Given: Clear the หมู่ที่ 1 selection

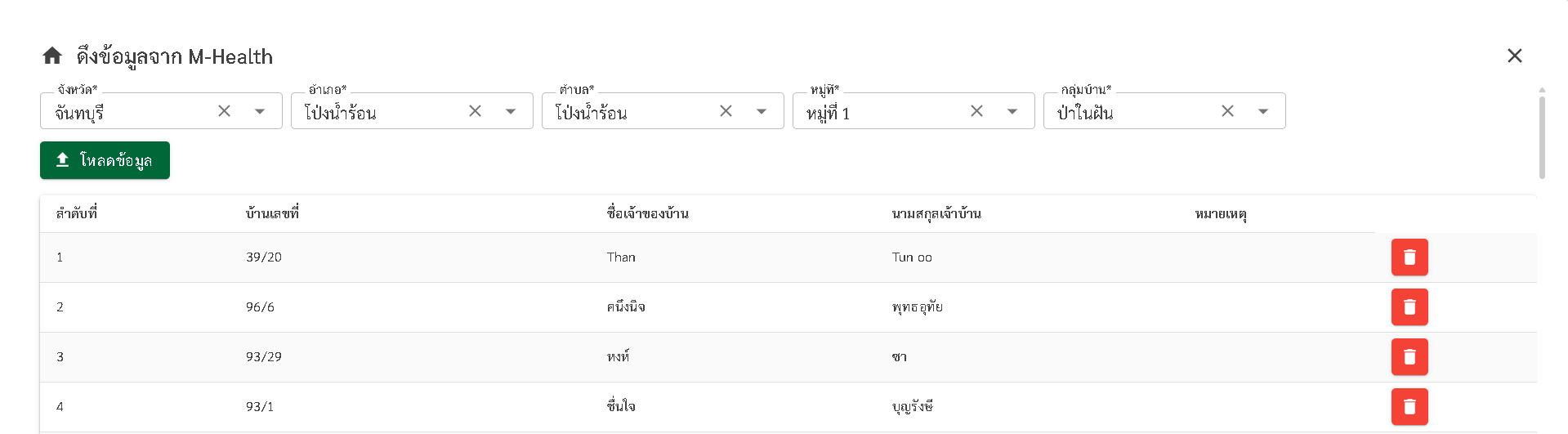Looking at the screenshot, I should [976, 111].
